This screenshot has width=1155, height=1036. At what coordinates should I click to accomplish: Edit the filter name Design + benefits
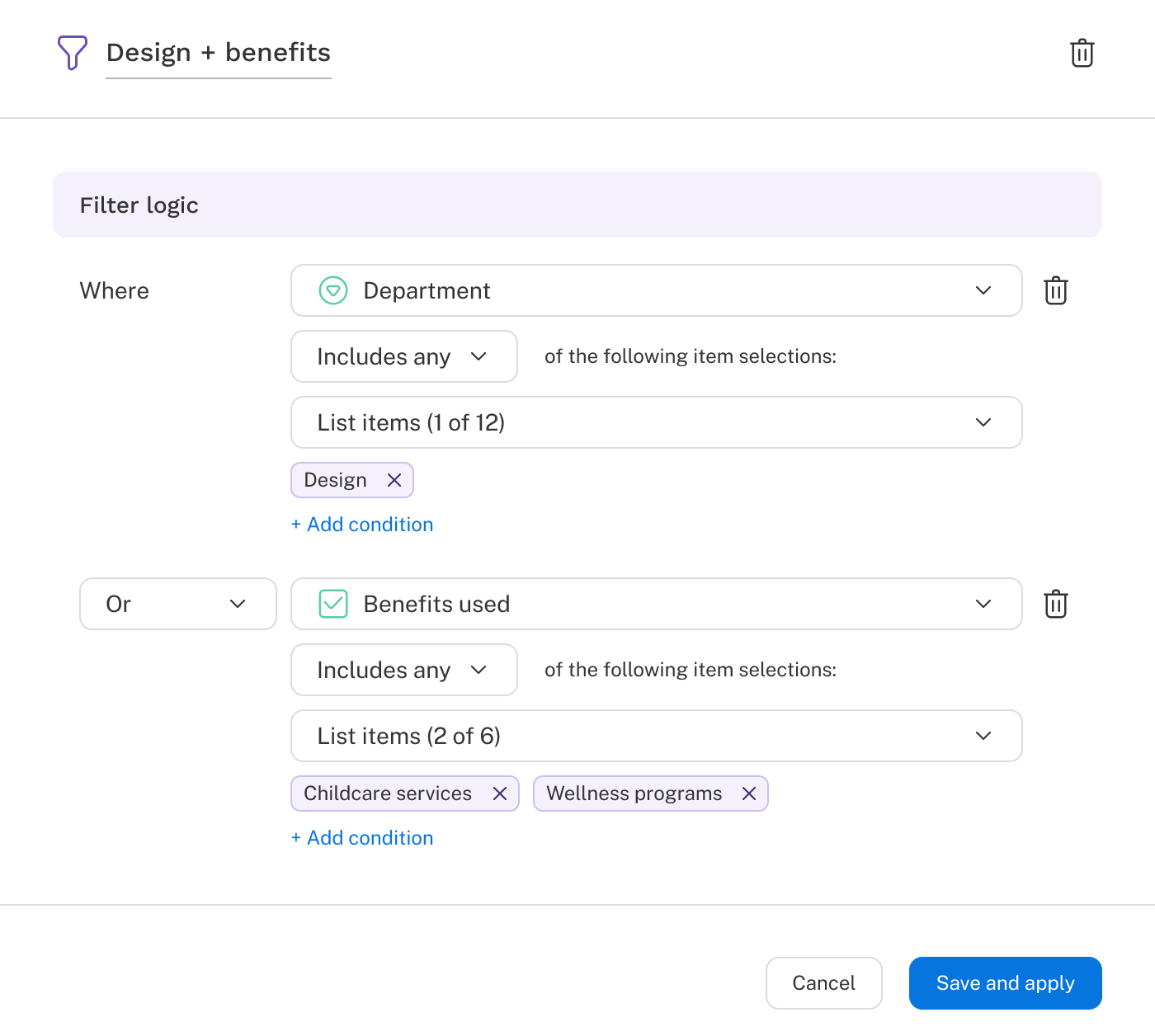219,53
